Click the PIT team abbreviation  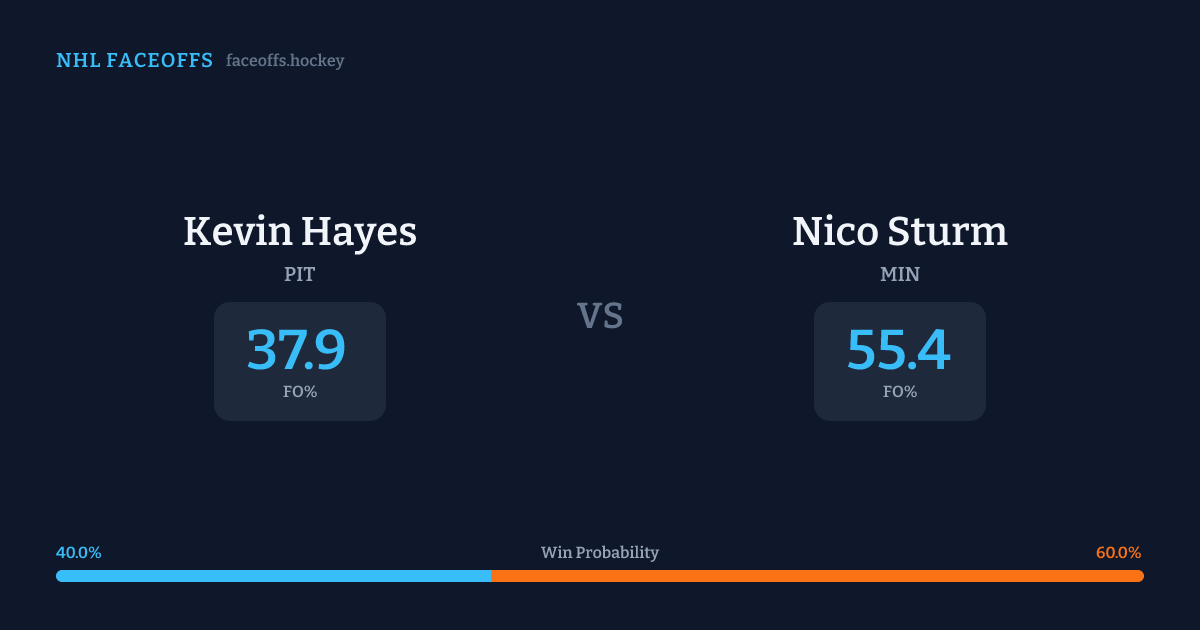click(300, 274)
